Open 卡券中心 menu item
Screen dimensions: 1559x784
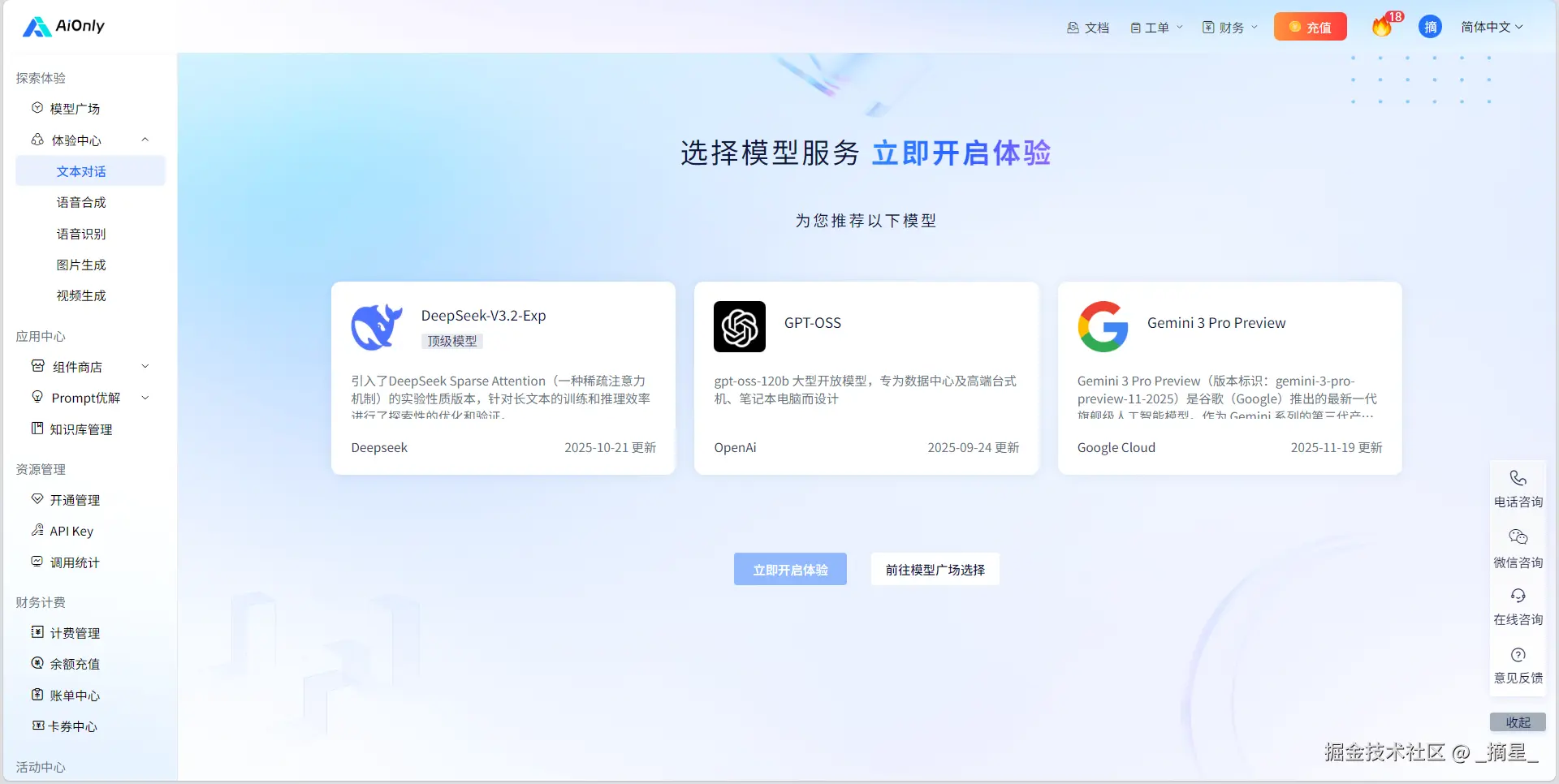click(x=73, y=726)
